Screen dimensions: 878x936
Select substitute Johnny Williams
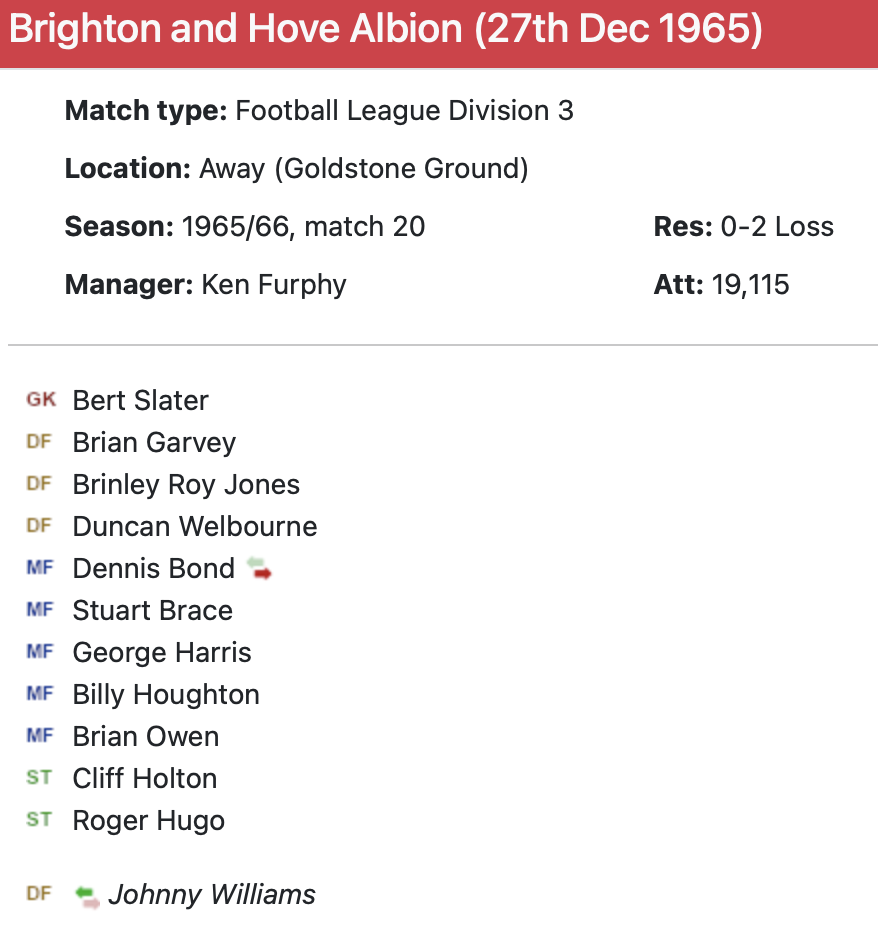[212, 894]
